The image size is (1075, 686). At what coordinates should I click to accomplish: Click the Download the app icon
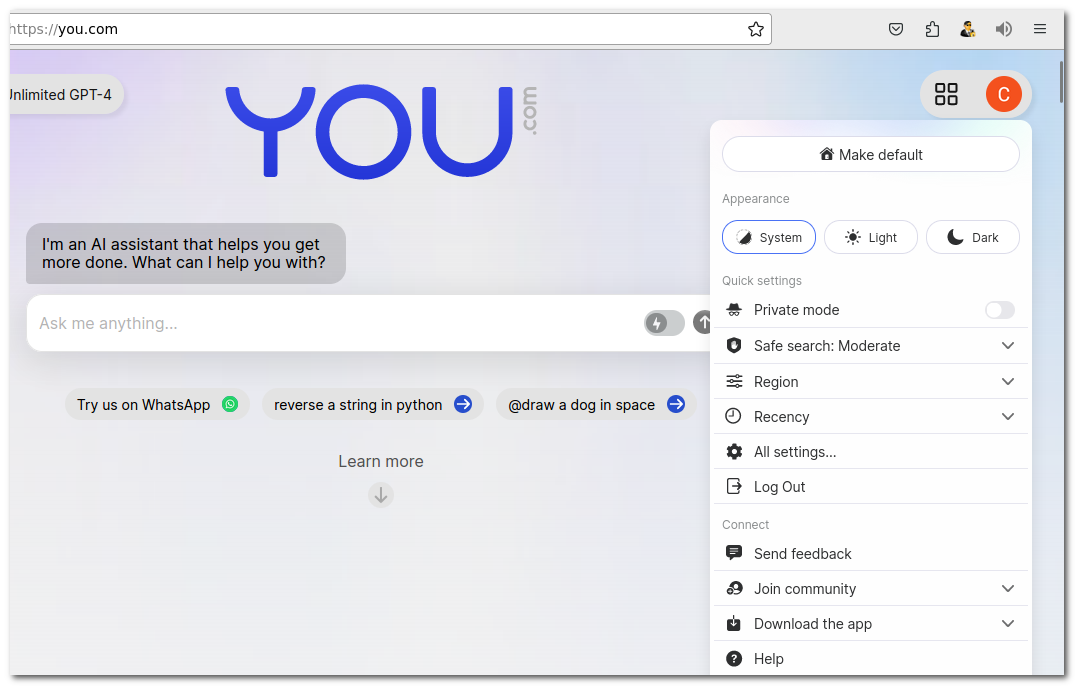(x=734, y=623)
